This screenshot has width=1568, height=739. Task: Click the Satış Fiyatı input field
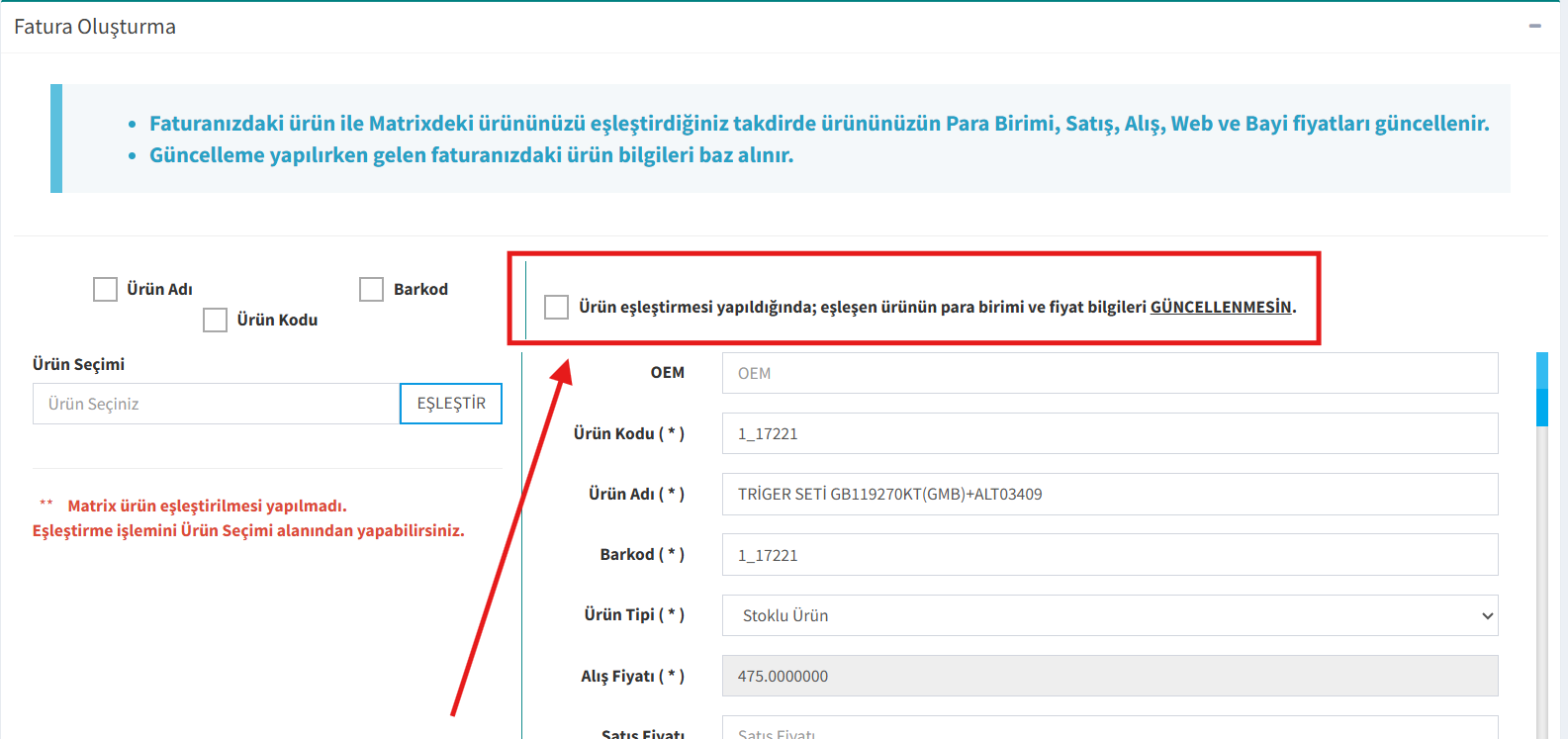1109,730
